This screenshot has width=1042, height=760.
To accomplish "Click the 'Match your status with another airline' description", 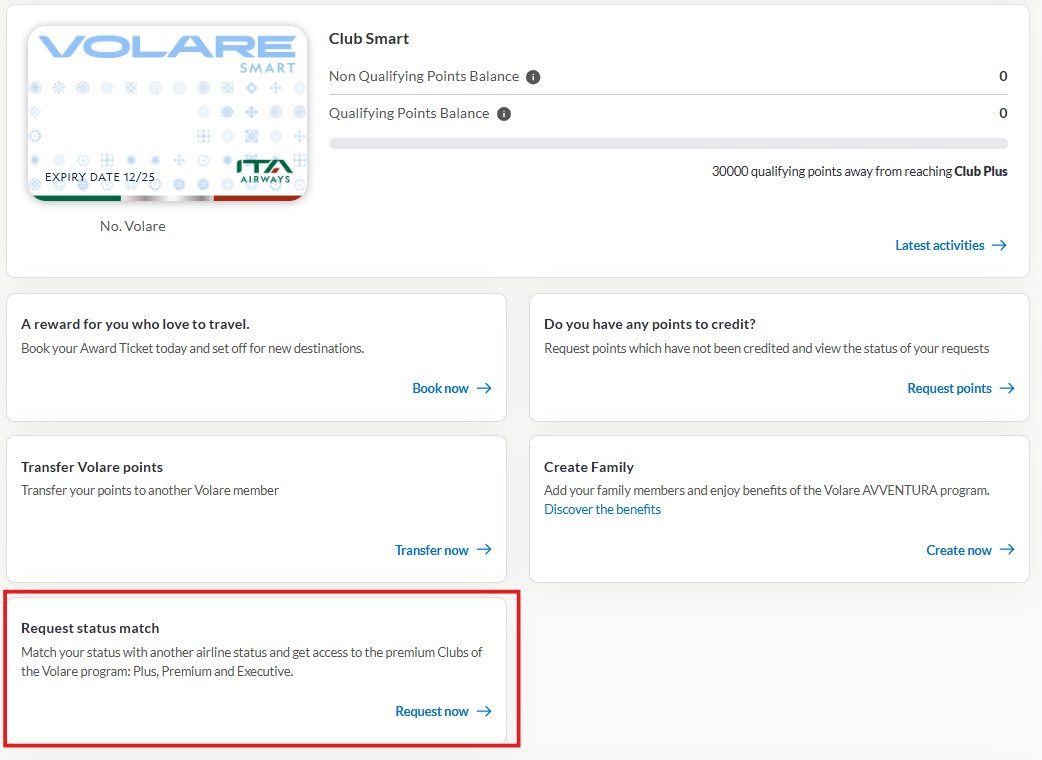I will point(252,662).
